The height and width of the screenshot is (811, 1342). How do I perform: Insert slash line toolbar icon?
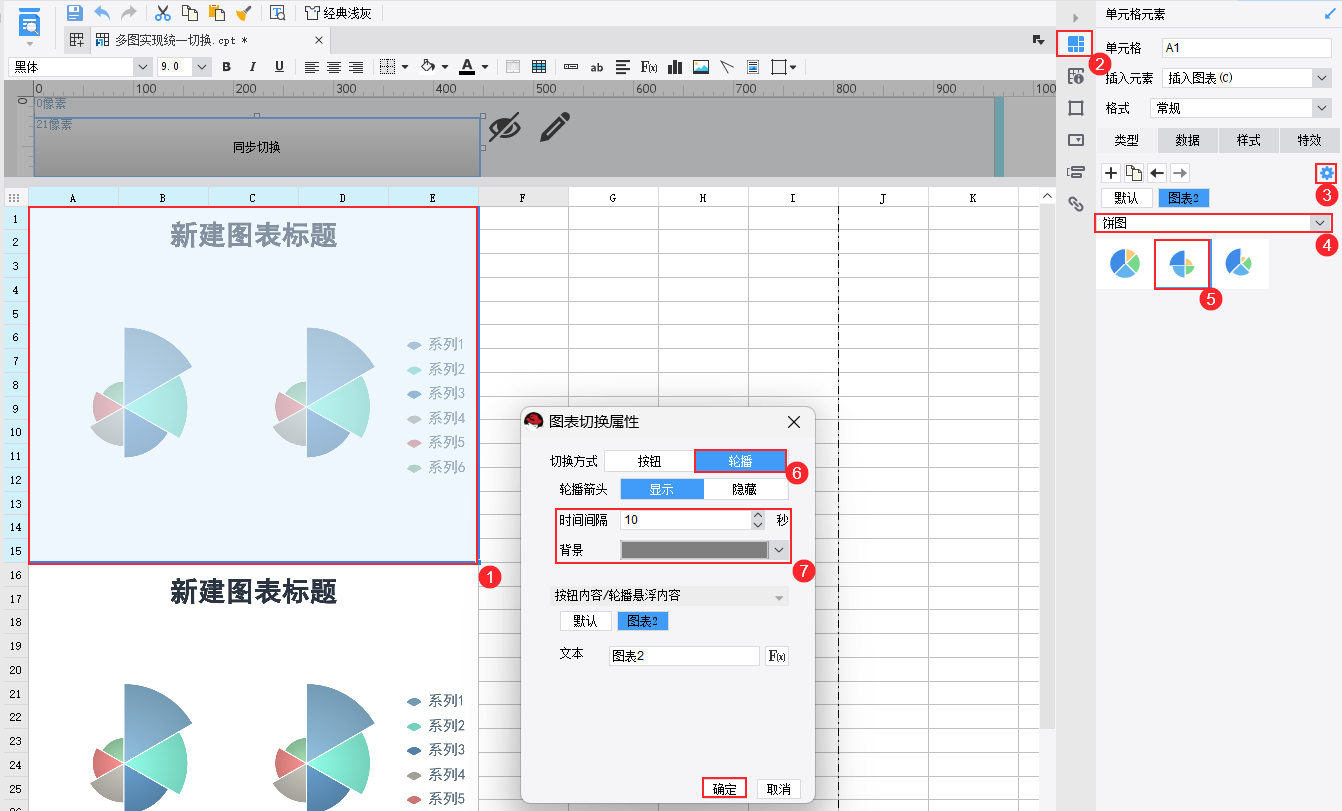(727, 67)
